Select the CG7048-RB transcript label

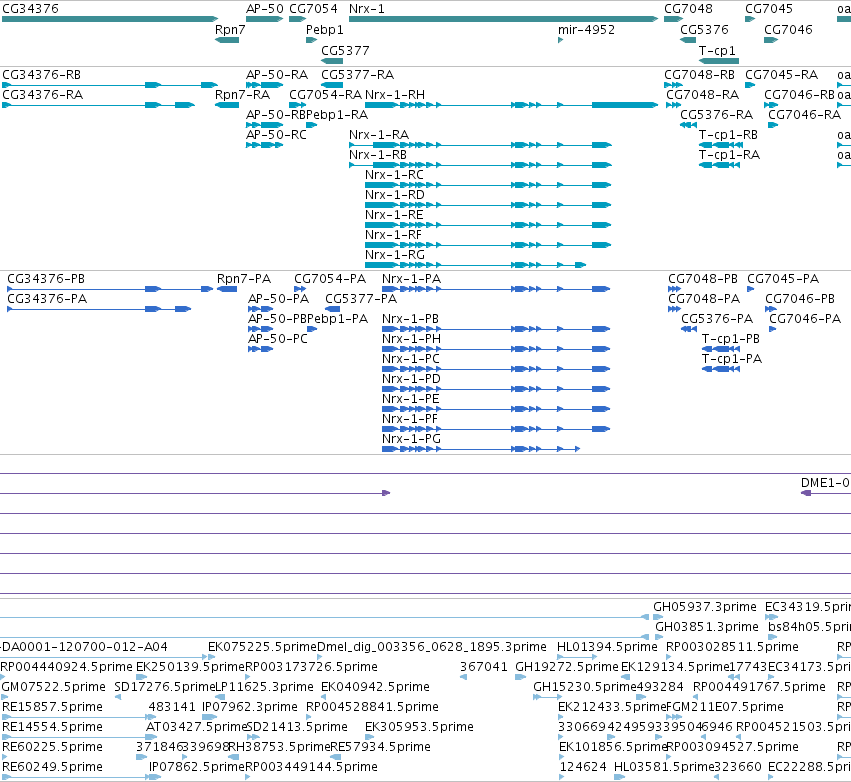700,74
